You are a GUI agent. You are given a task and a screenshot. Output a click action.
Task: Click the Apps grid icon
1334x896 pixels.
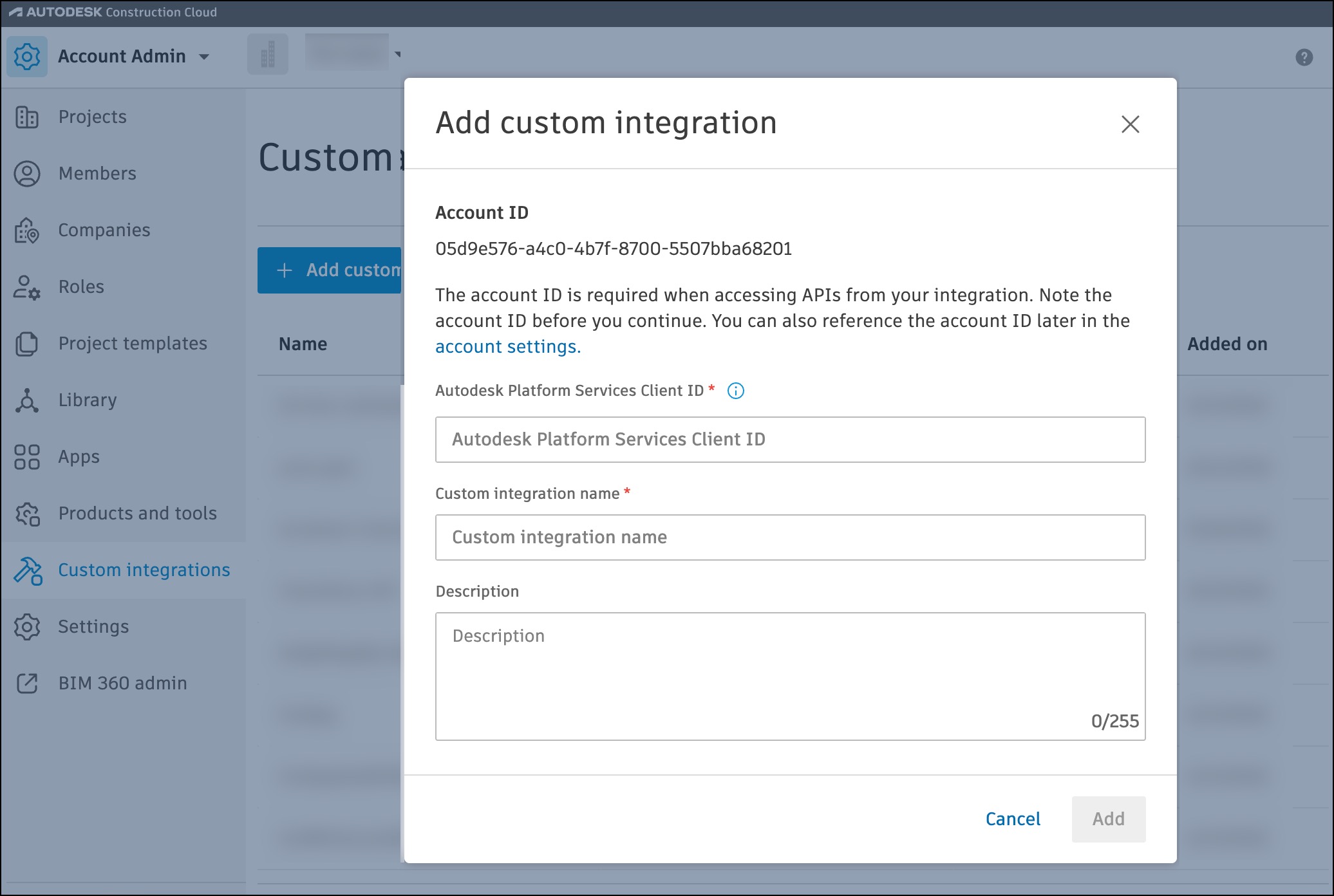[x=27, y=457]
